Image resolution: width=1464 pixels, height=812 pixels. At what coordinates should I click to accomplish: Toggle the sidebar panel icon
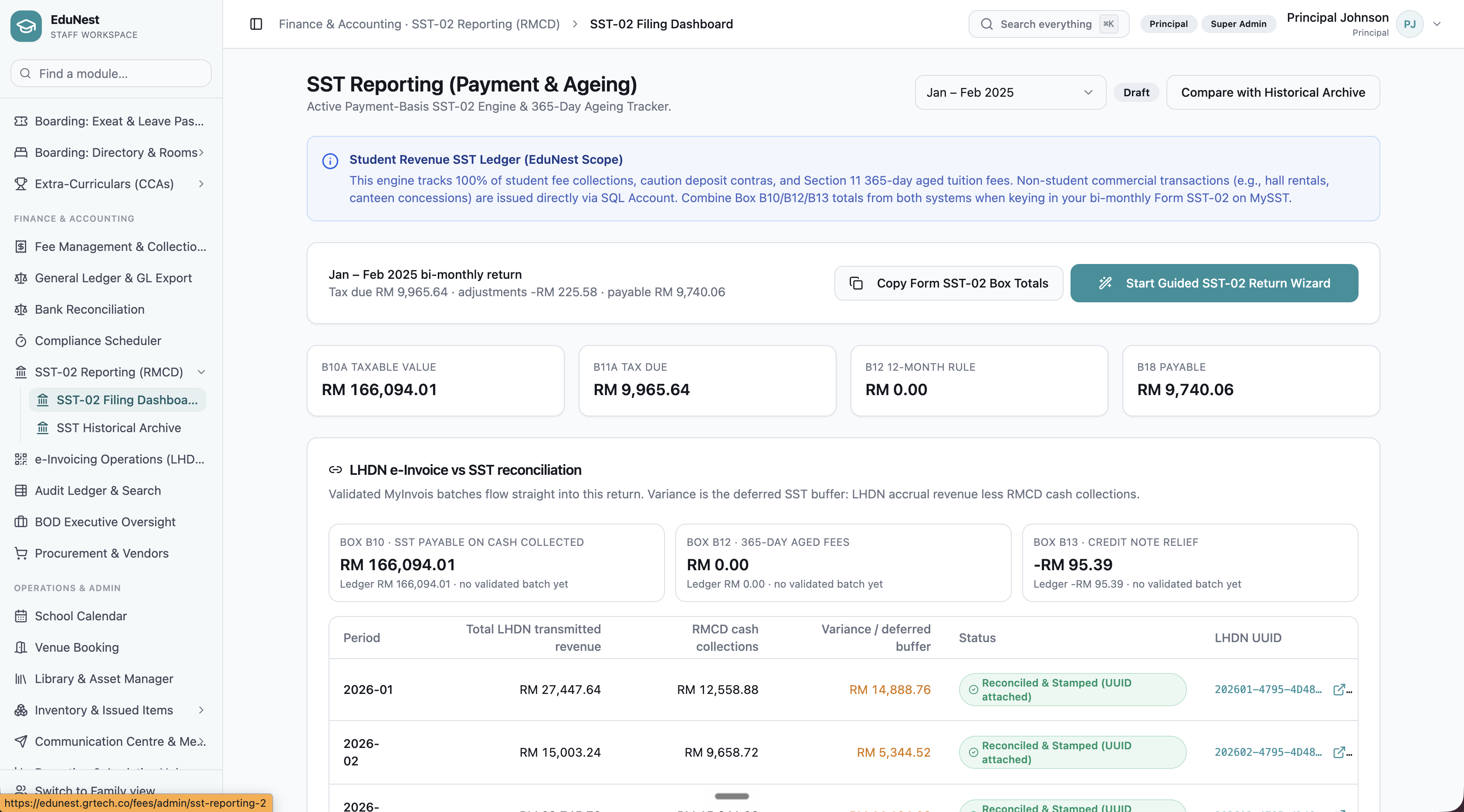pos(256,24)
